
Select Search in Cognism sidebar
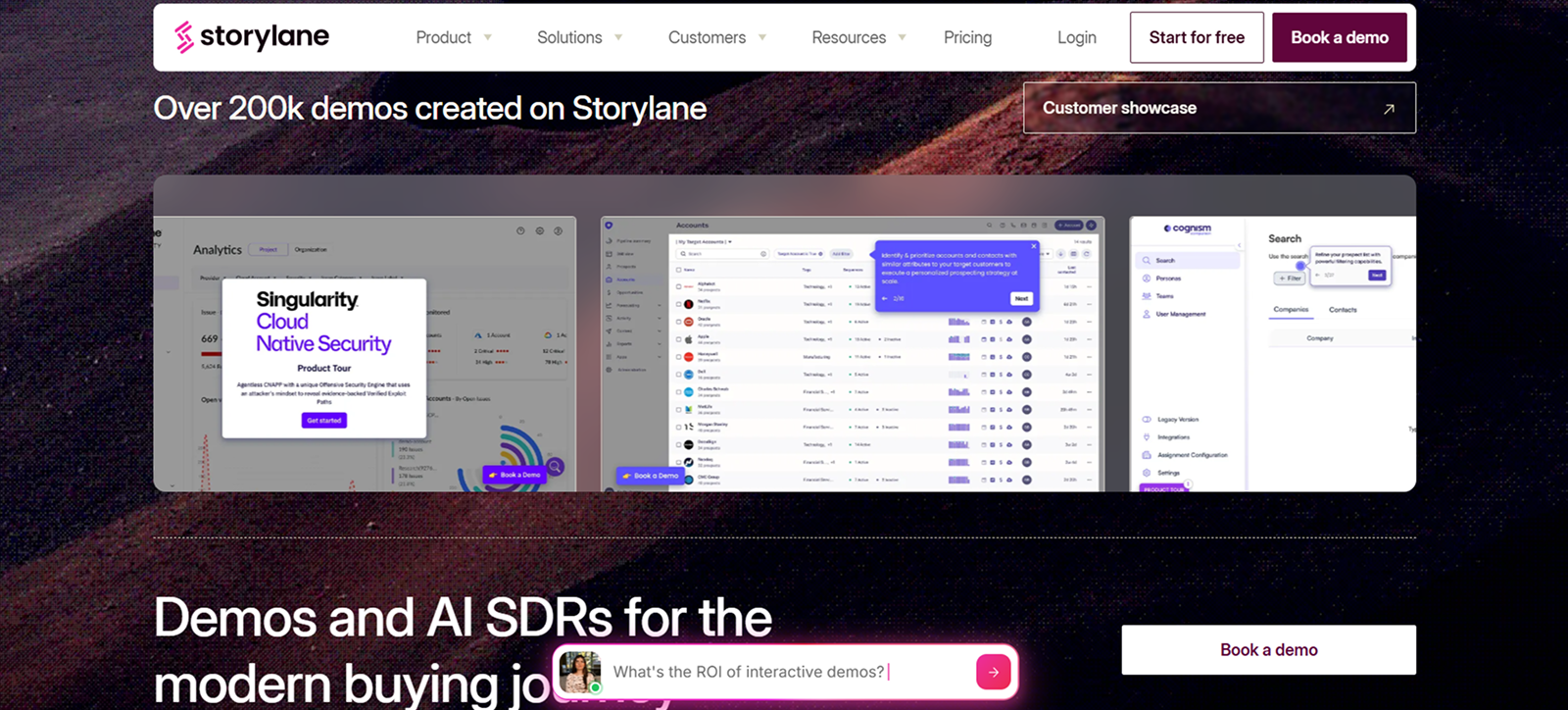pyautogui.click(x=1188, y=261)
